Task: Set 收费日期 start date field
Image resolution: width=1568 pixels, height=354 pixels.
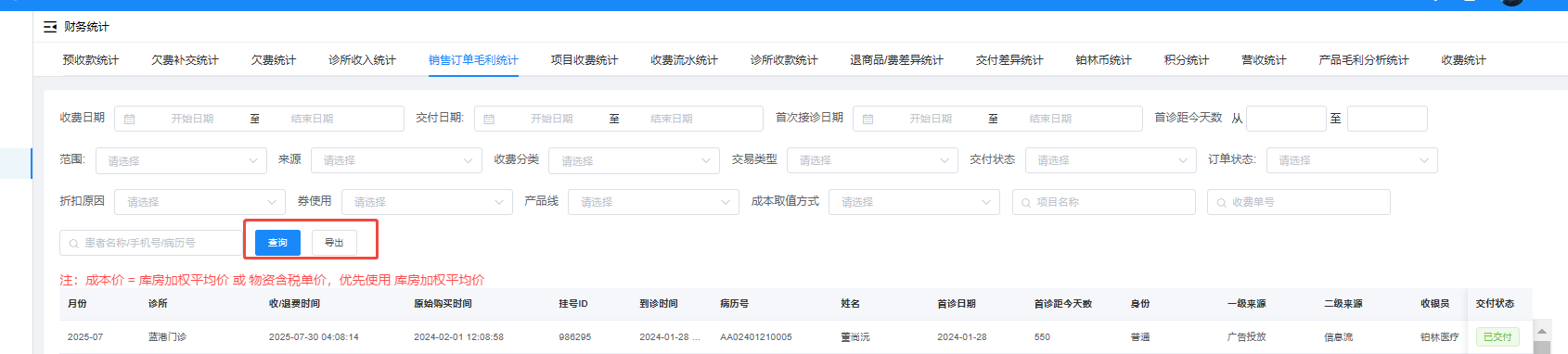Action: pos(192,120)
